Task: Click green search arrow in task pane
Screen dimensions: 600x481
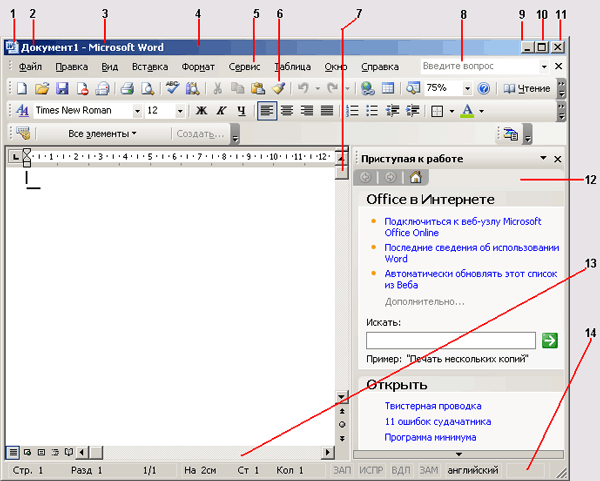Action: 550,340
